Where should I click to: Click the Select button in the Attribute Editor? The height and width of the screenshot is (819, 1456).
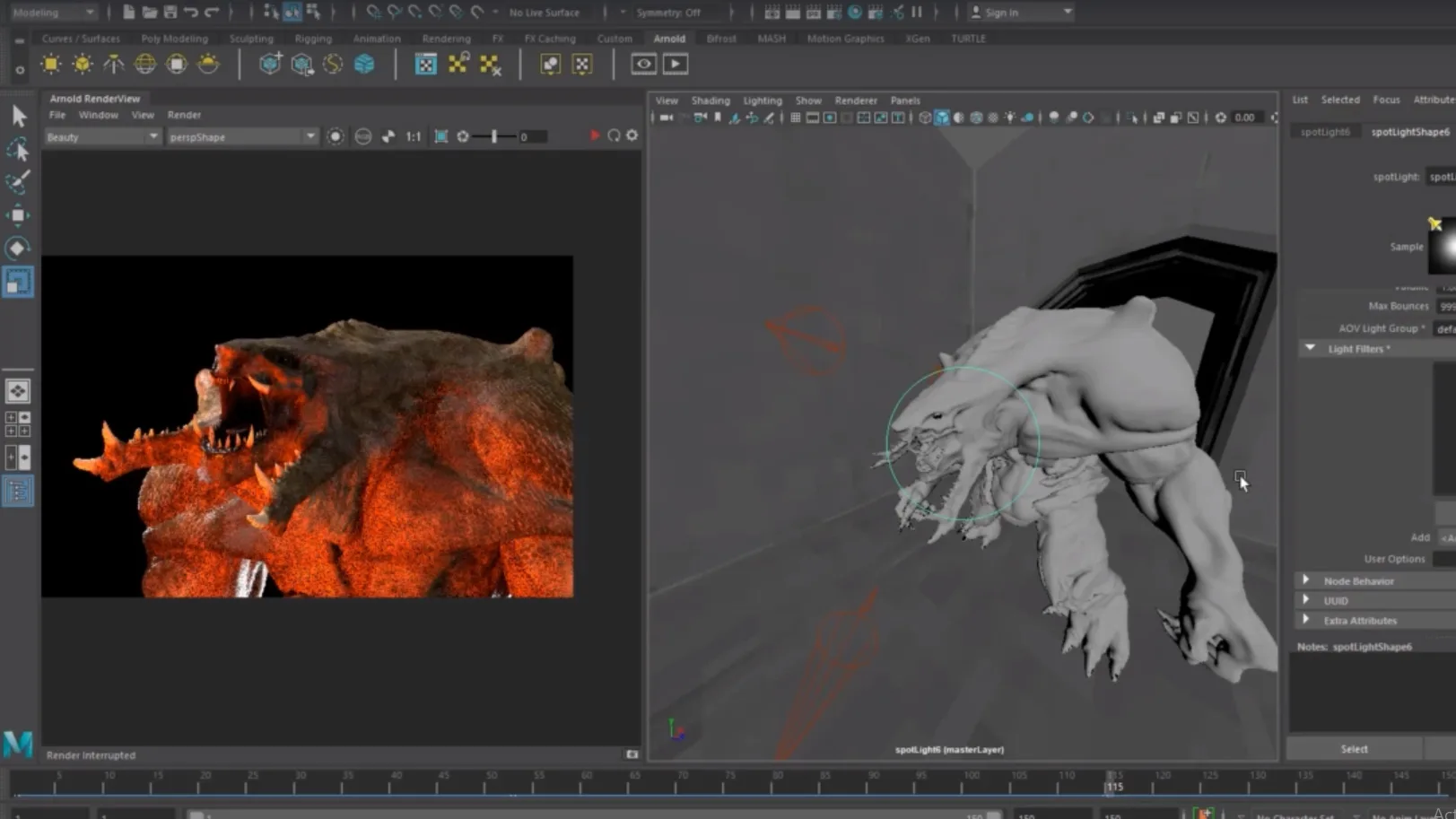pyautogui.click(x=1354, y=748)
